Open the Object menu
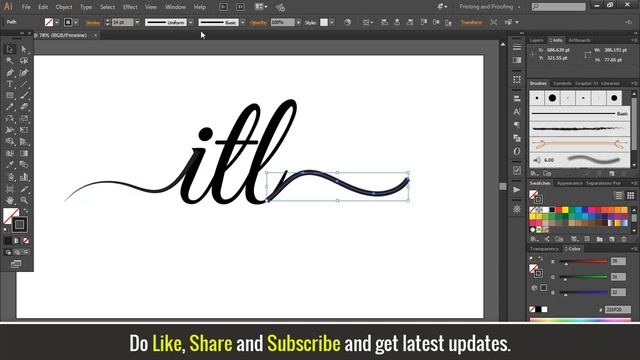 click(64, 7)
